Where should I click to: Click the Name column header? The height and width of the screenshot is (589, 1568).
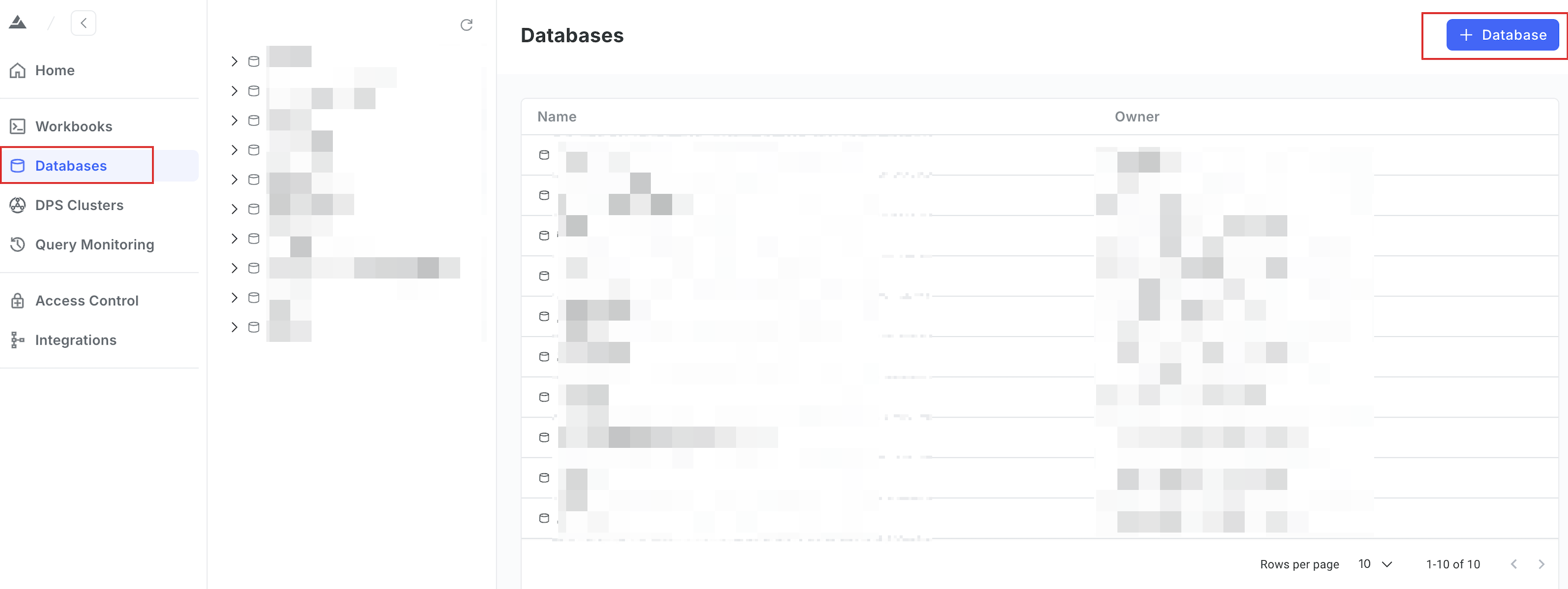tap(557, 117)
